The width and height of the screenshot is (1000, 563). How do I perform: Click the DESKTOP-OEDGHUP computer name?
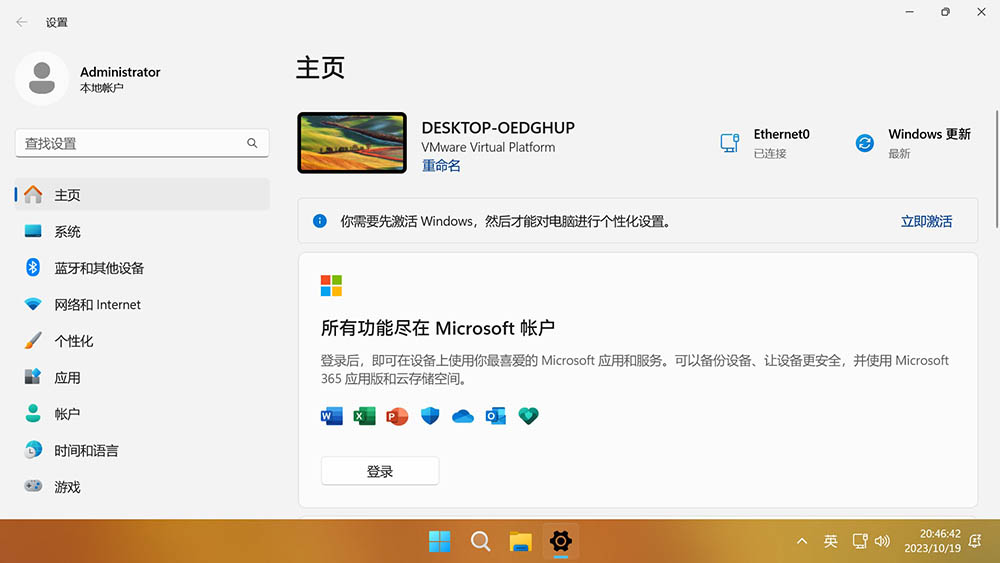click(x=498, y=128)
